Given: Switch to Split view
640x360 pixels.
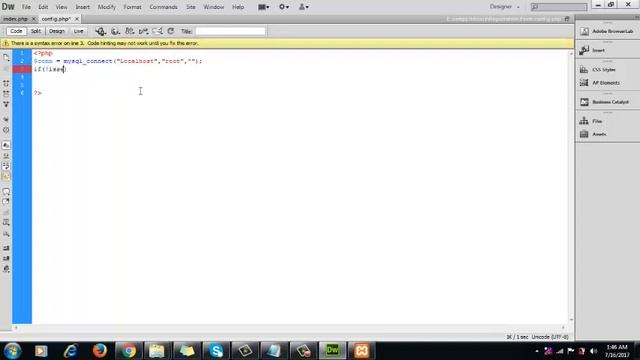Looking at the screenshot, I should tap(36, 31).
